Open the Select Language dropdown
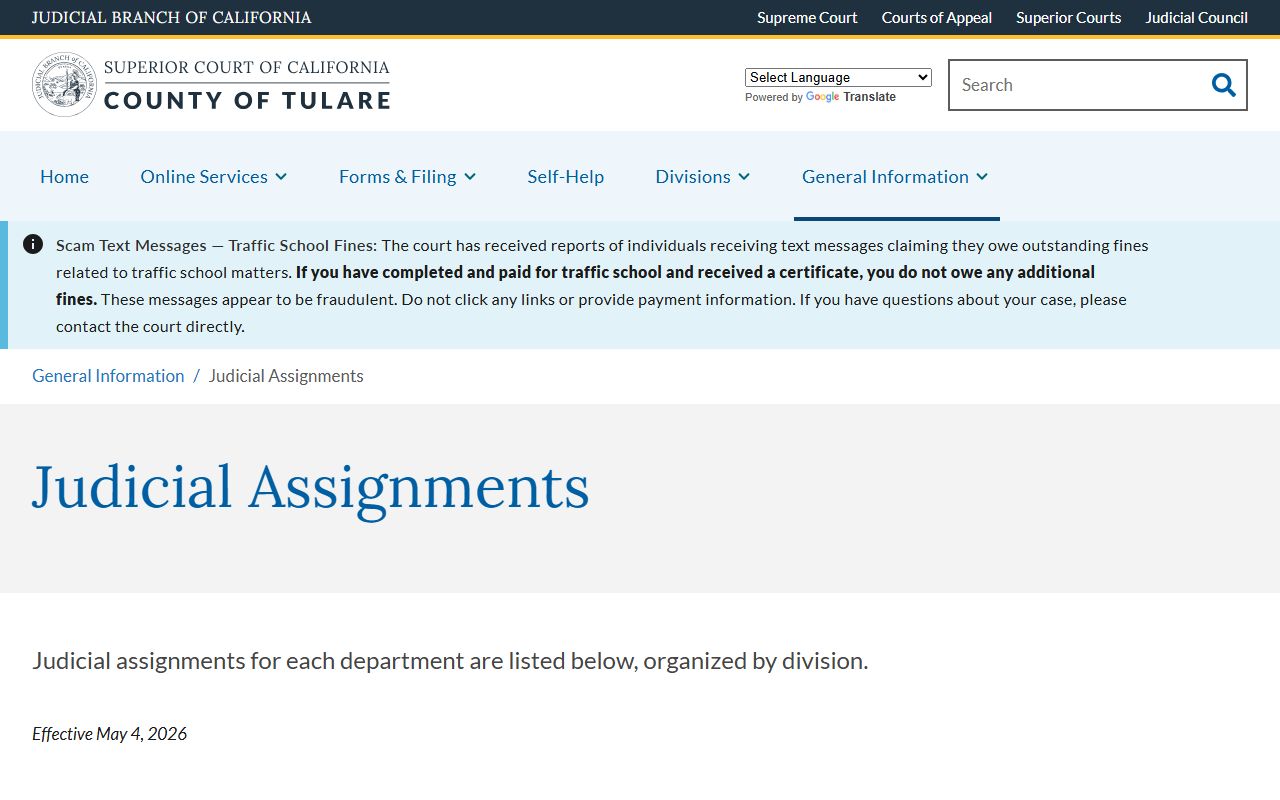The width and height of the screenshot is (1280, 800). [838, 77]
